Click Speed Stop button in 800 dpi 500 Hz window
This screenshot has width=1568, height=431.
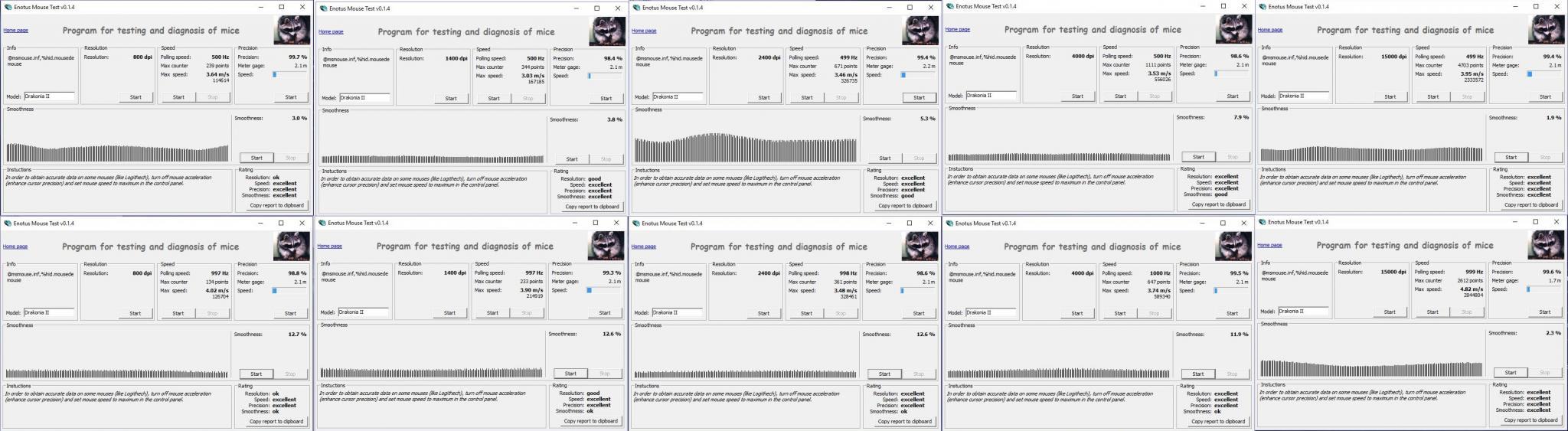click(x=213, y=97)
